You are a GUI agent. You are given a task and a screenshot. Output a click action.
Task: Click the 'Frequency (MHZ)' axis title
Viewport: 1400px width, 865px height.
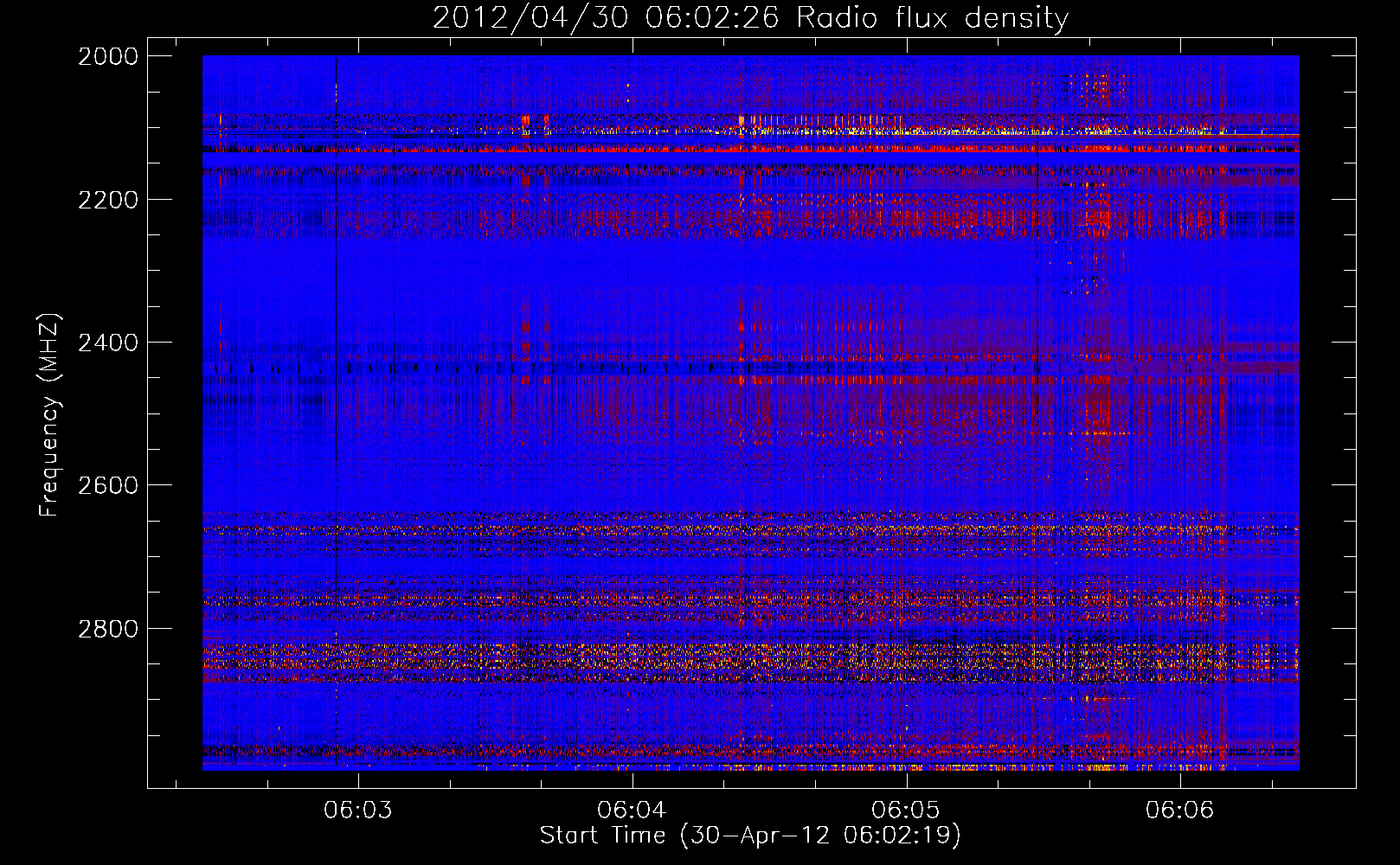tap(50, 415)
